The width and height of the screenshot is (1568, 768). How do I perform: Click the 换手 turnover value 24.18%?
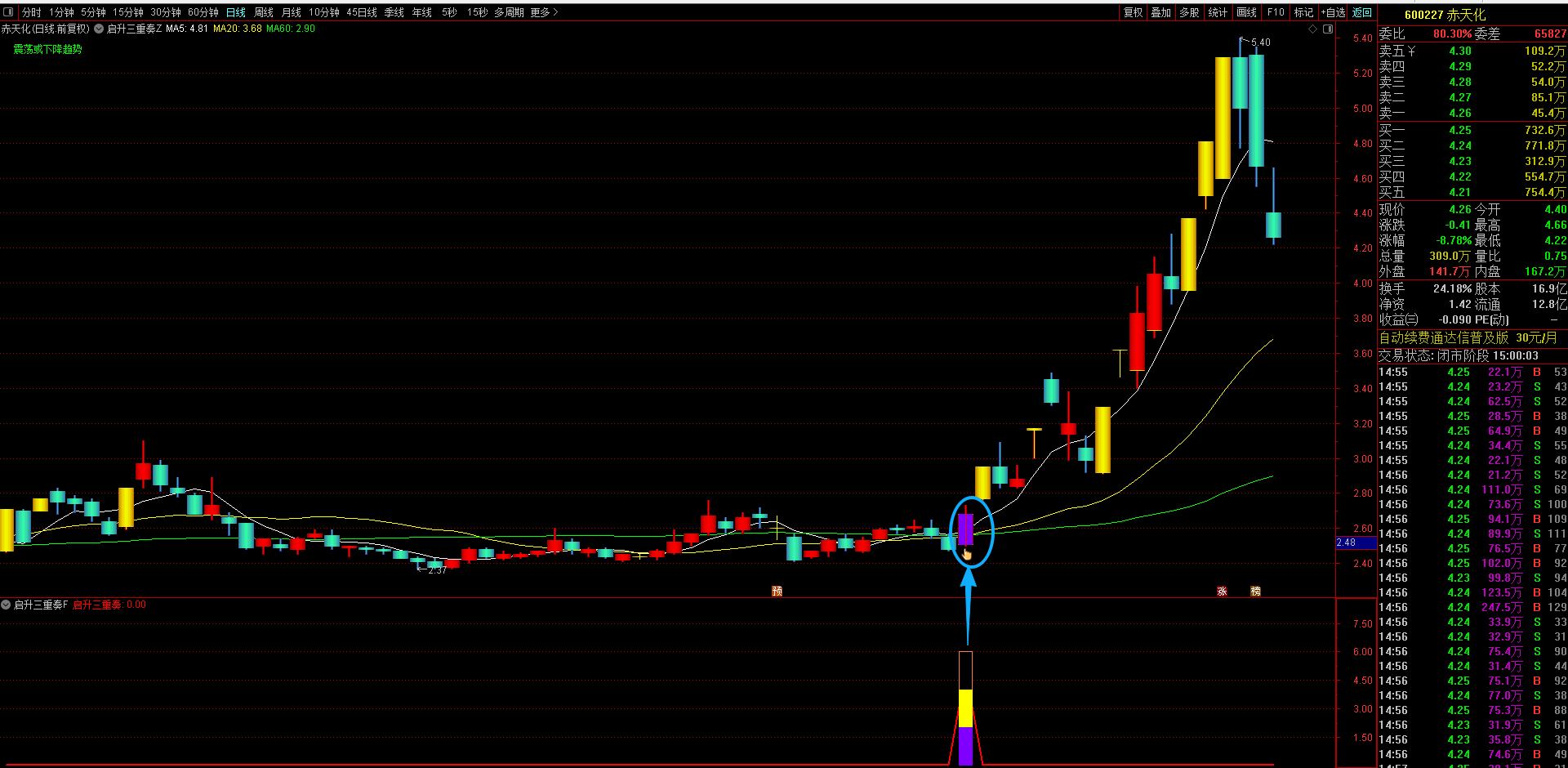coord(1452,288)
